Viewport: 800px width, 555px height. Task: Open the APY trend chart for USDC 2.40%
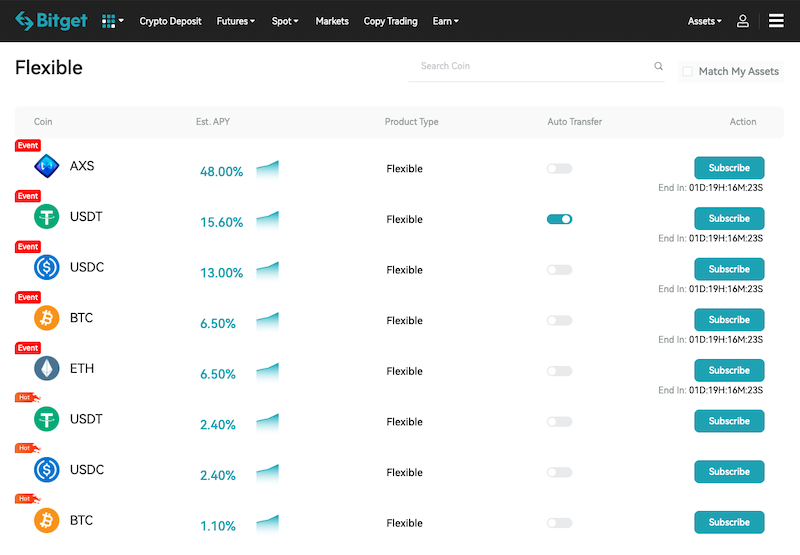(267, 473)
